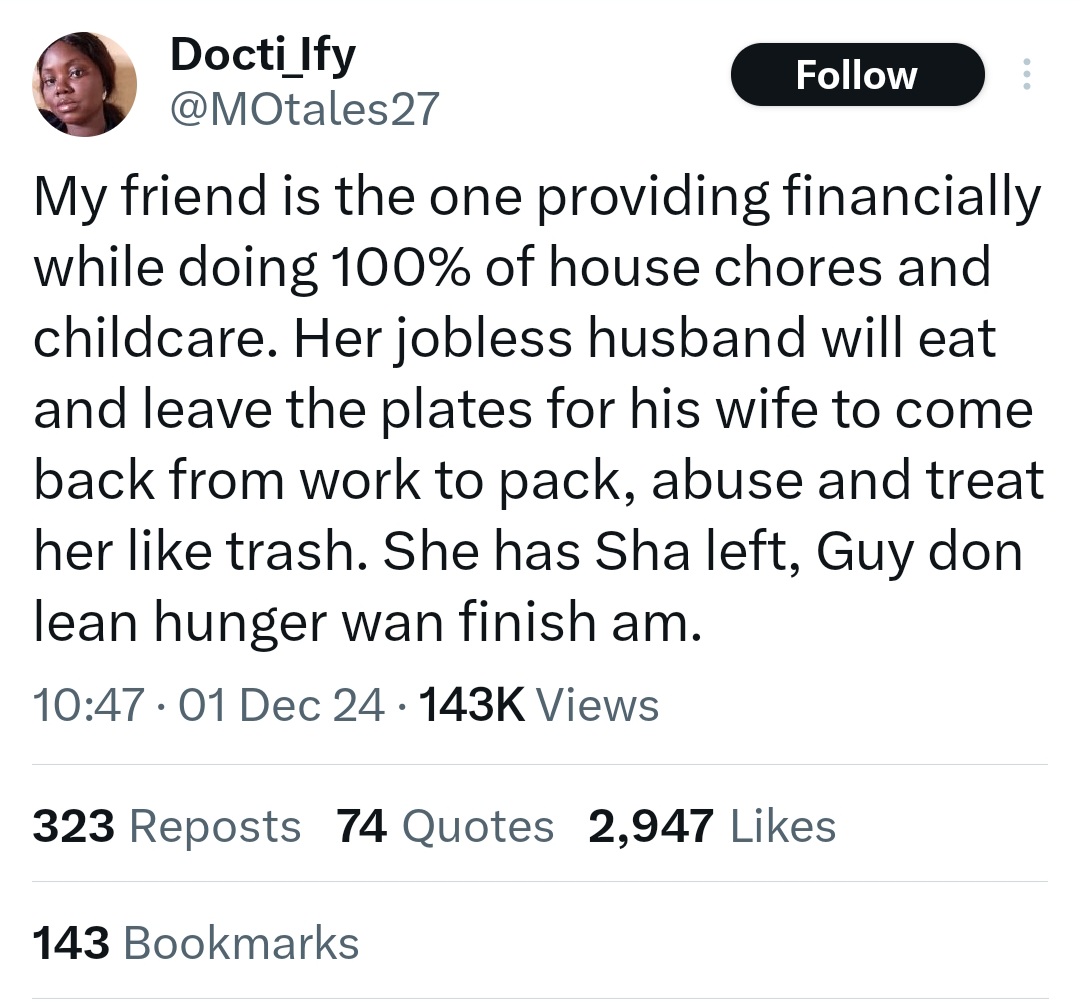
Task: Open the three-dot more options menu
Action: [x=1025, y=75]
